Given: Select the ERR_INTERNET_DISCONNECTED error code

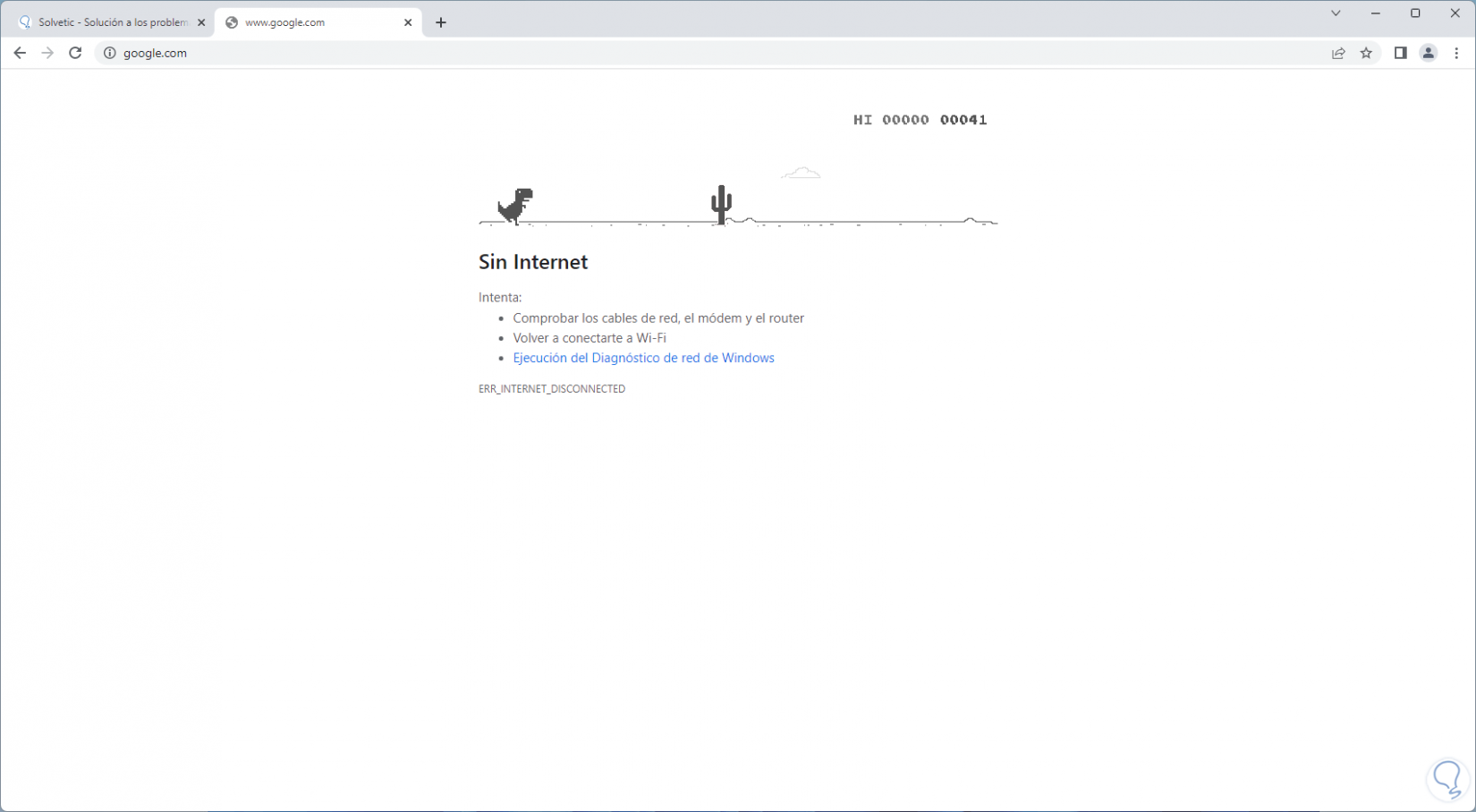Looking at the screenshot, I should click(x=552, y=389).
